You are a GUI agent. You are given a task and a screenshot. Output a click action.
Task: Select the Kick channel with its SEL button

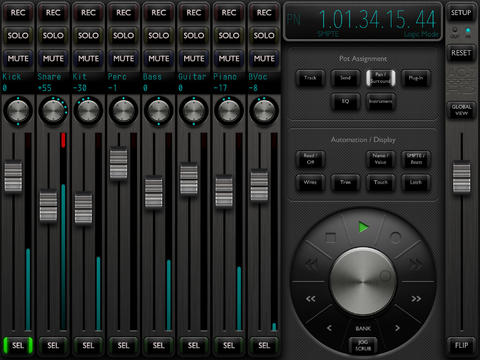click(18, 345)
